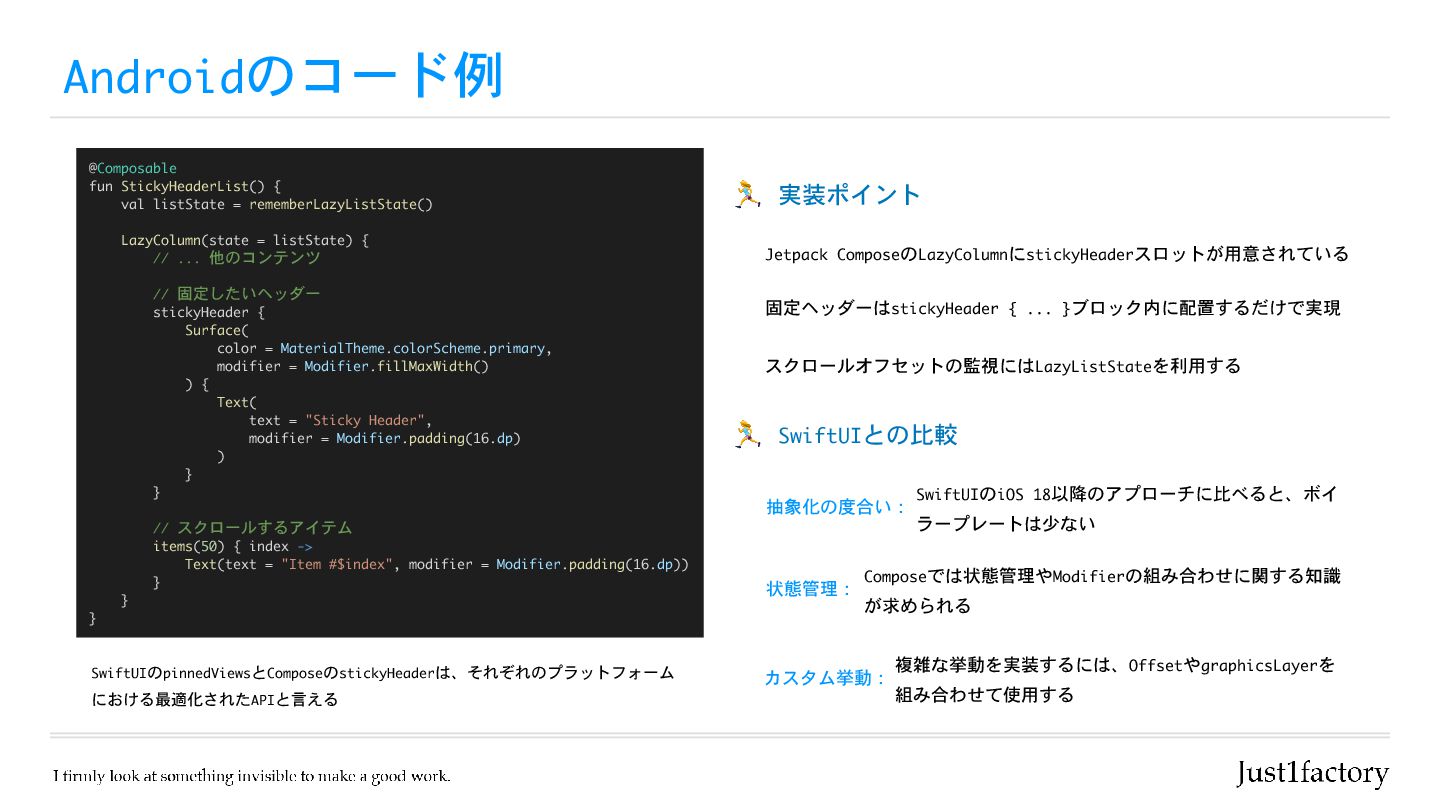Click the text SwiftUIのiOS 18以降のアプローチ
The height and width of the screenshot is (810, 1440).
[x=1127, y=509]
